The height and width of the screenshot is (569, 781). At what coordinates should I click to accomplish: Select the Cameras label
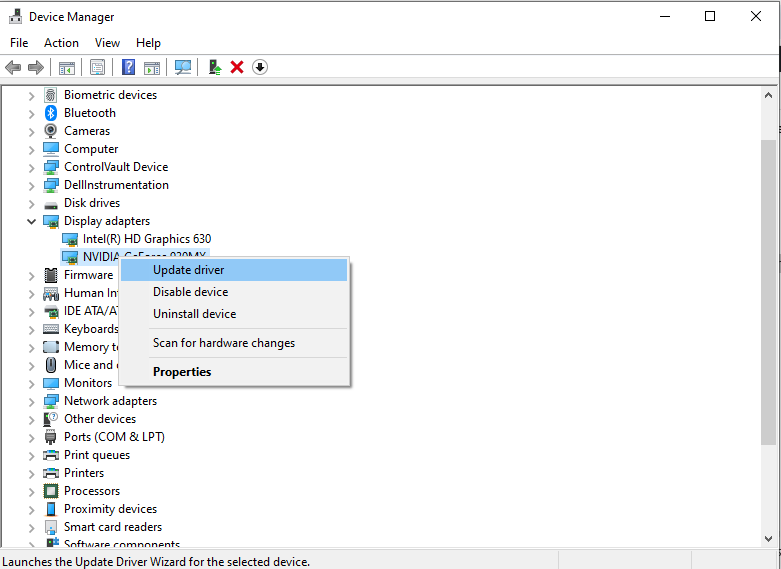coord(87,131)
